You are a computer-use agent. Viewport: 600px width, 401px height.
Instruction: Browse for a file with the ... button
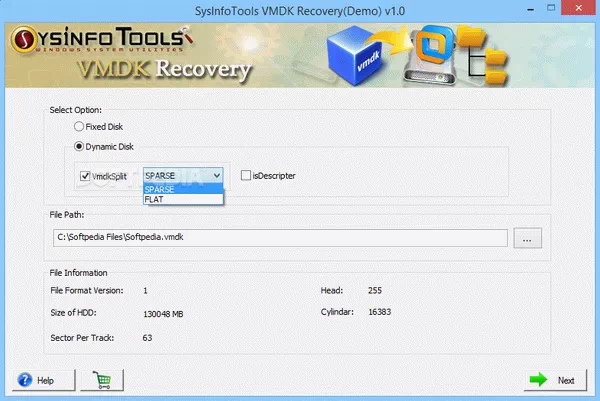(x=527, y=238)
